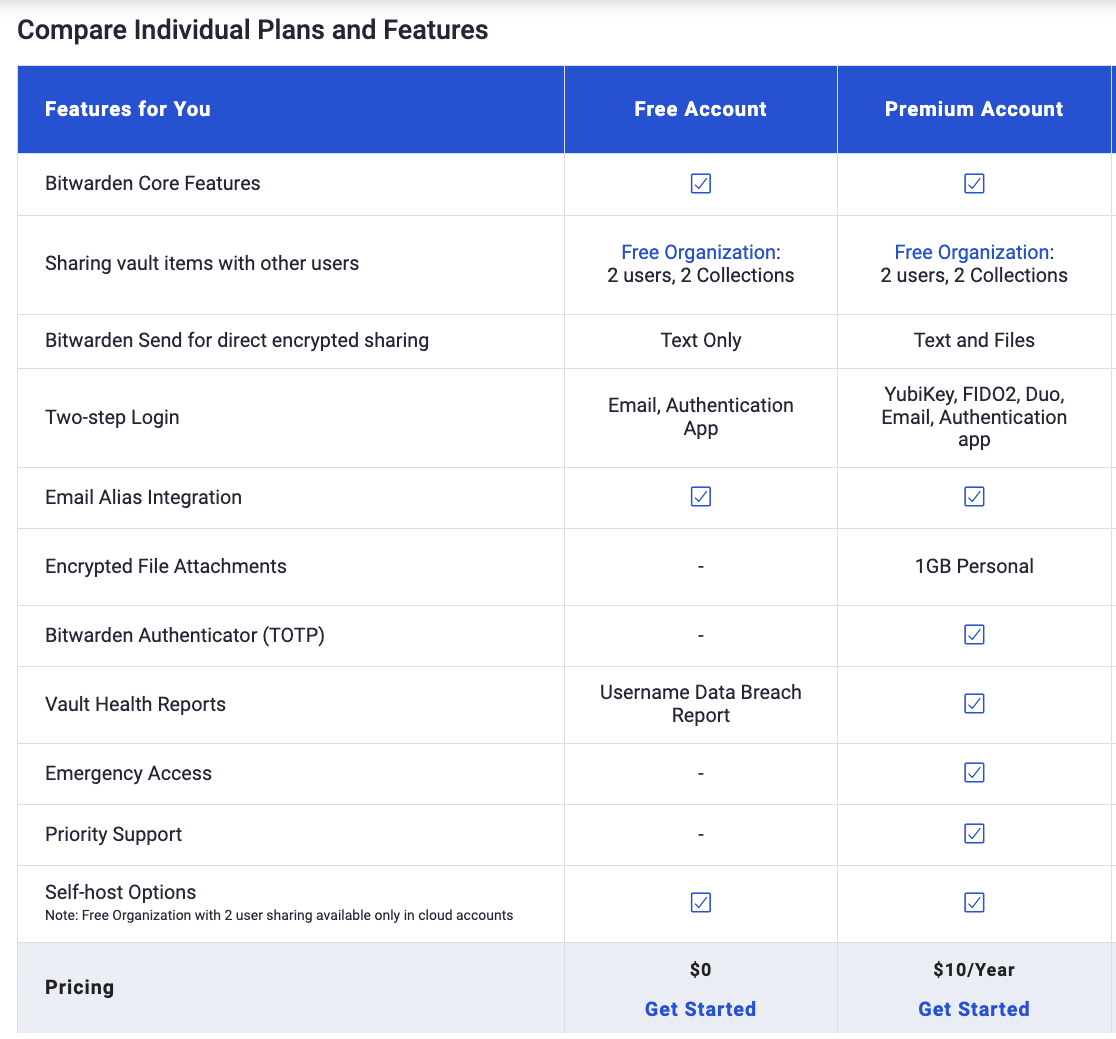
Task: Click Self-host Options checkmark for Free Account
Action: pos(701,903)
